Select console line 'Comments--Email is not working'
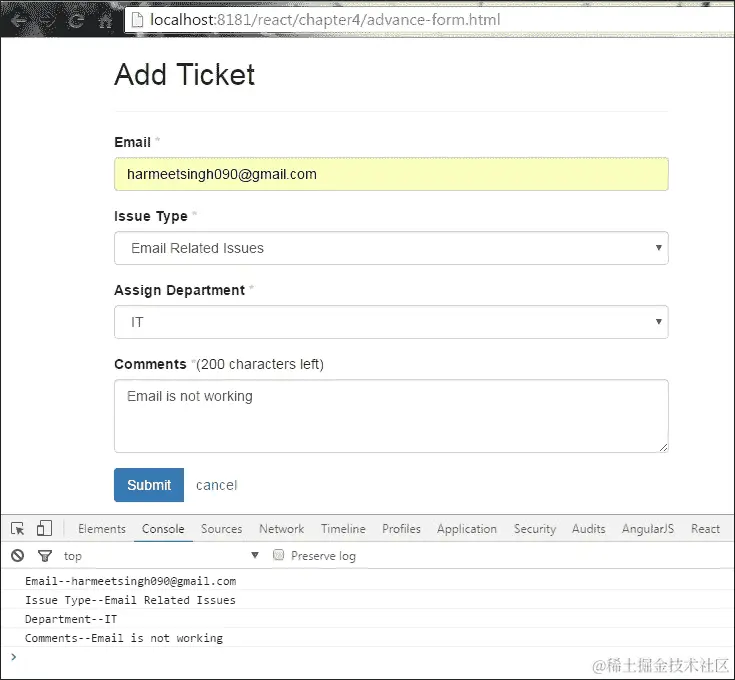Image resolution: width=735 pixels, height=680 pixels. pos(124,638)
